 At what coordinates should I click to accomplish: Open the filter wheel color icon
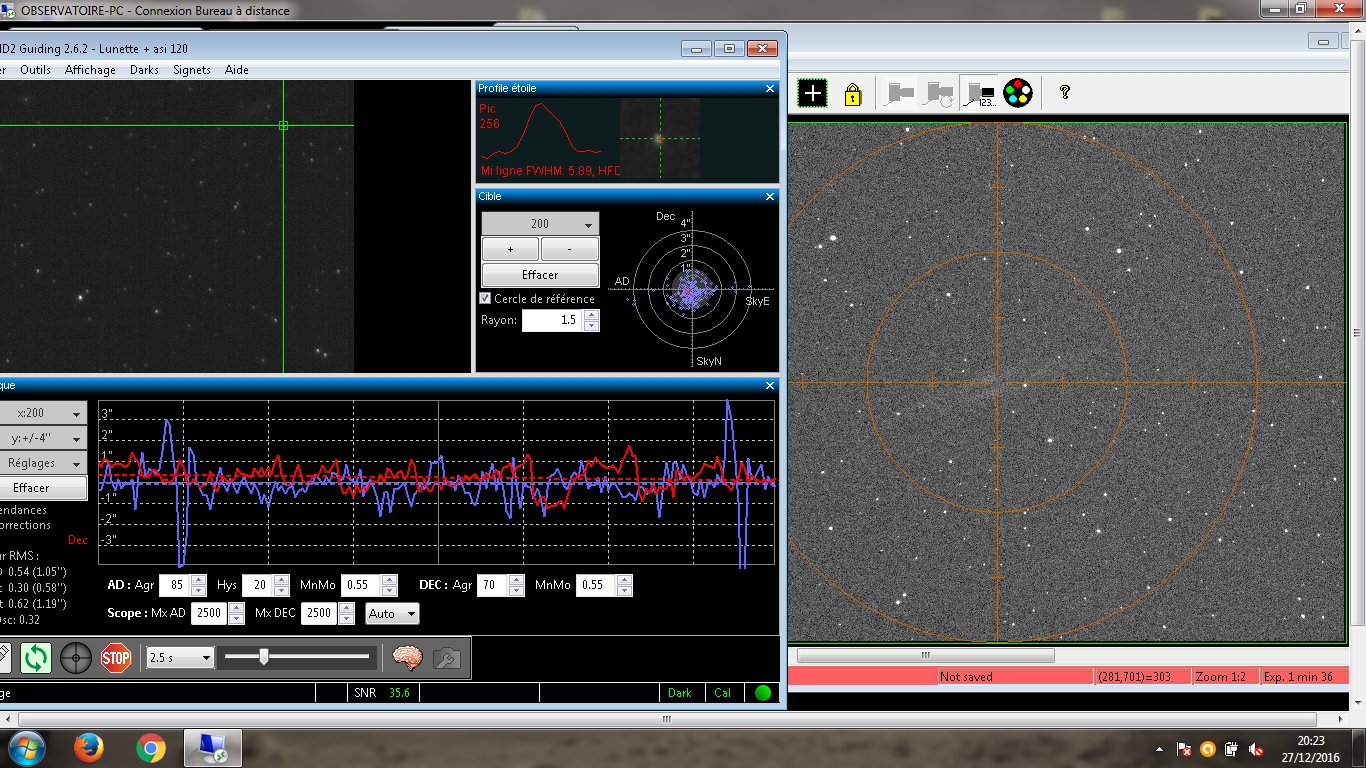pos(1017,94)
